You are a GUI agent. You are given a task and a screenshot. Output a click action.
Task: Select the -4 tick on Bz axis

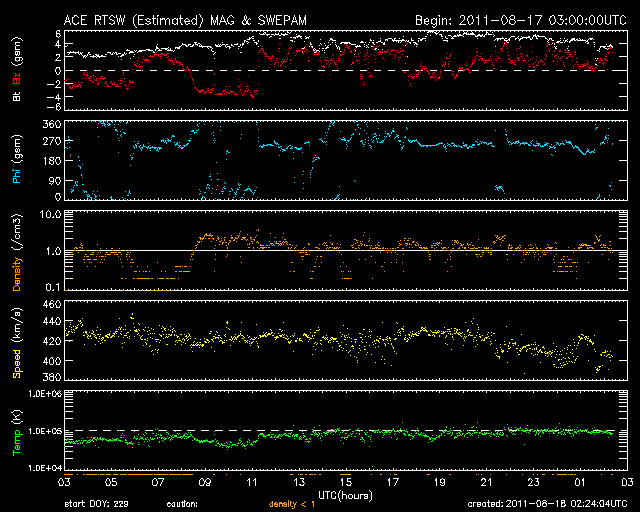pyautogui.click(x=55, y=97)
